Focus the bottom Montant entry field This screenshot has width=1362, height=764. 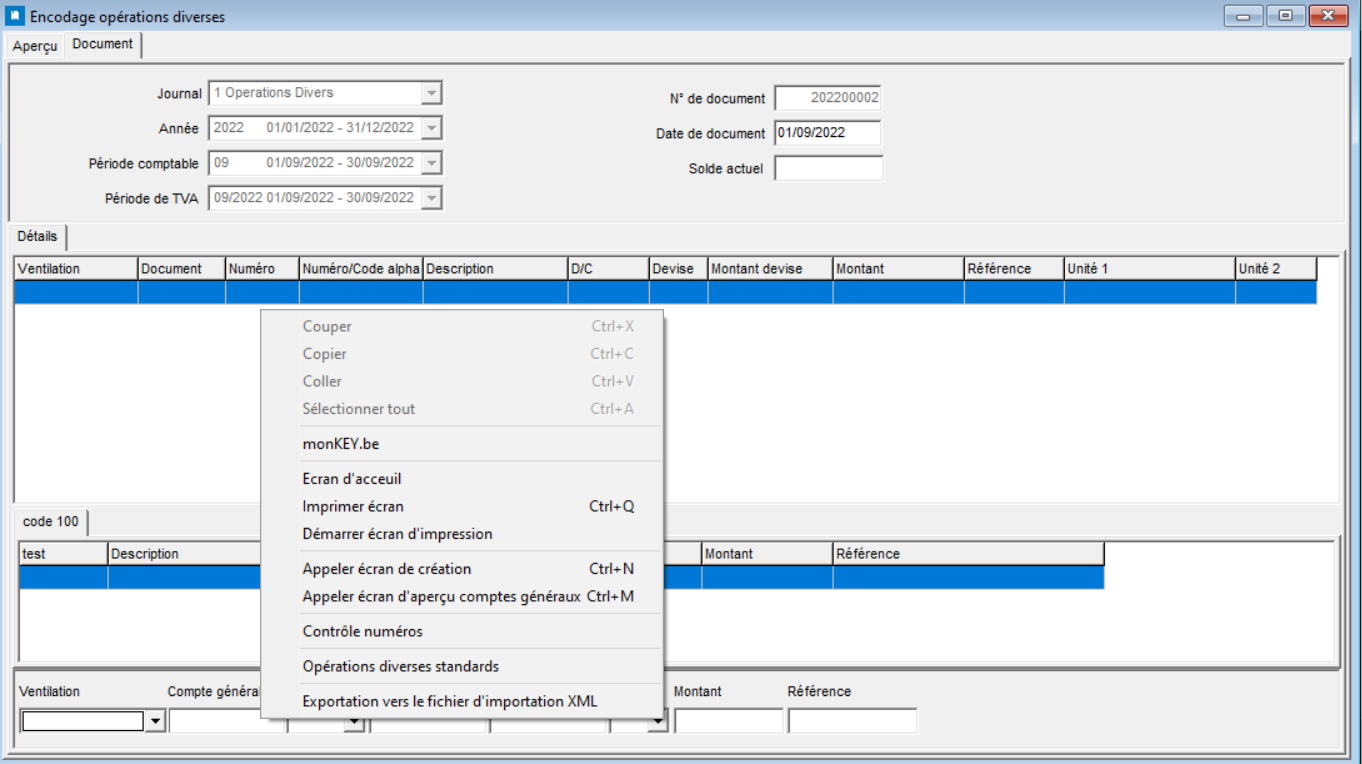click(x=728, y=721)
